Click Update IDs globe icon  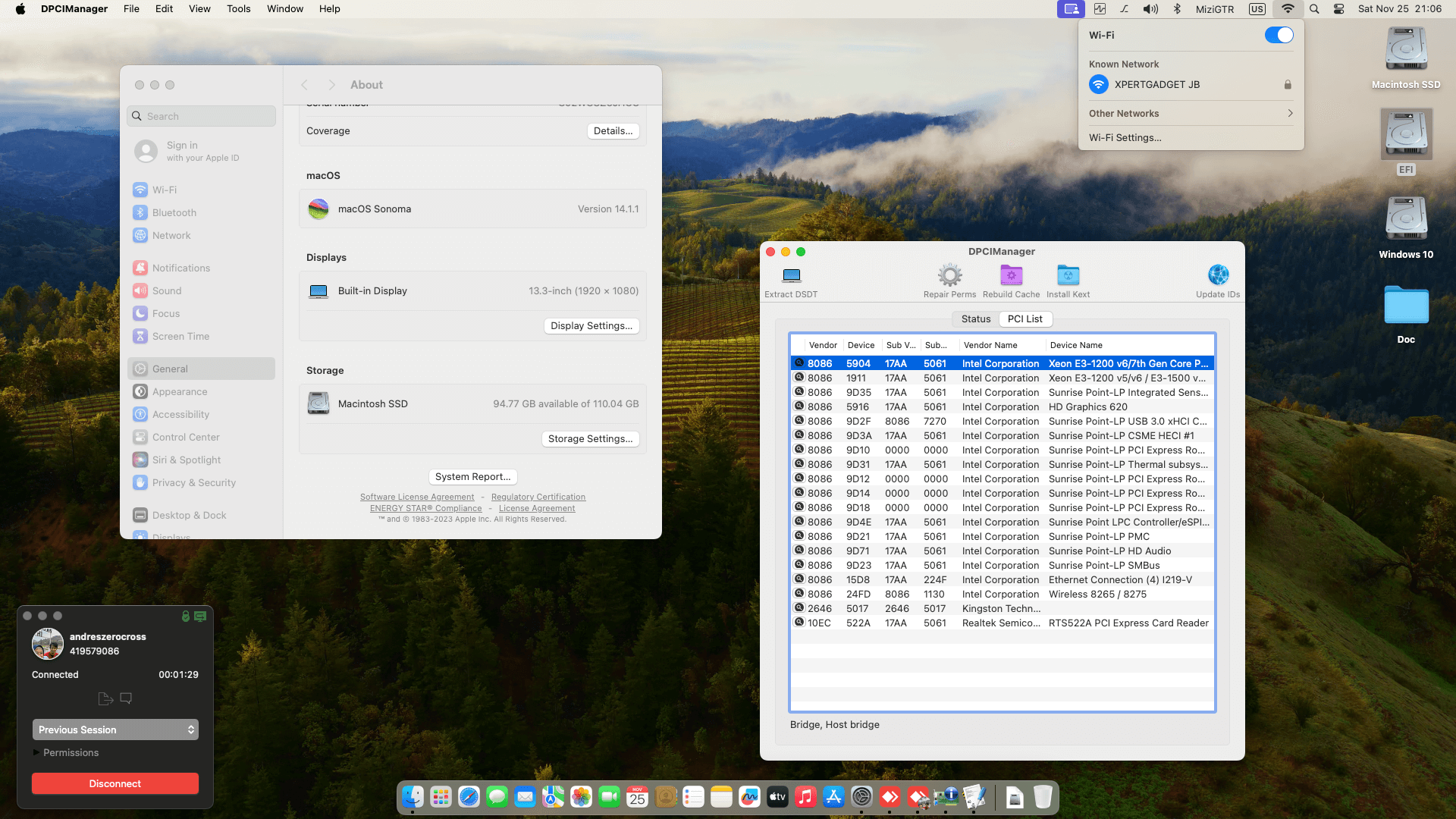click(1218, 275)
